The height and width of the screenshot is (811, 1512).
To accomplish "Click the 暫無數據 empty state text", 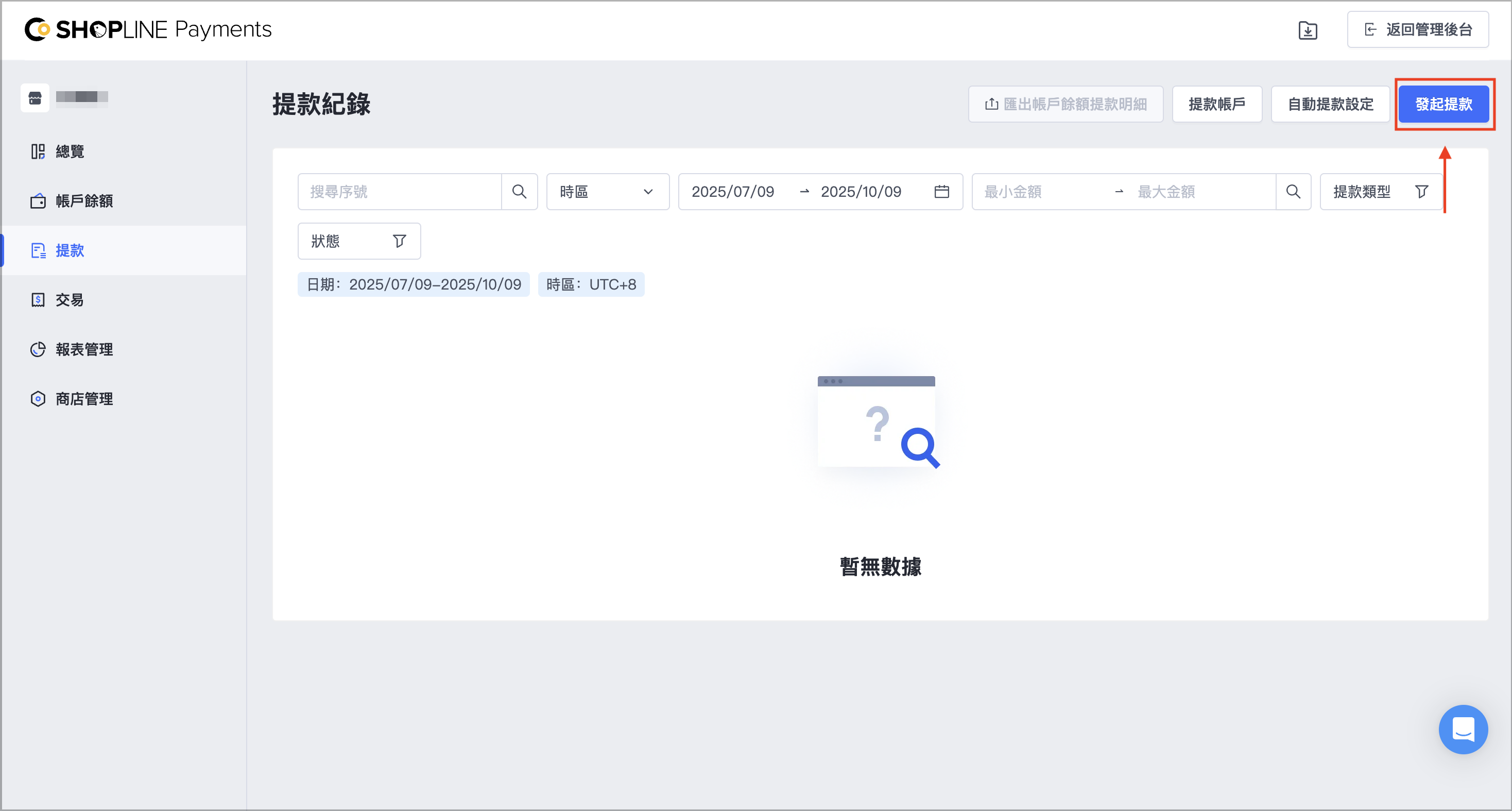I will (880, 566).
